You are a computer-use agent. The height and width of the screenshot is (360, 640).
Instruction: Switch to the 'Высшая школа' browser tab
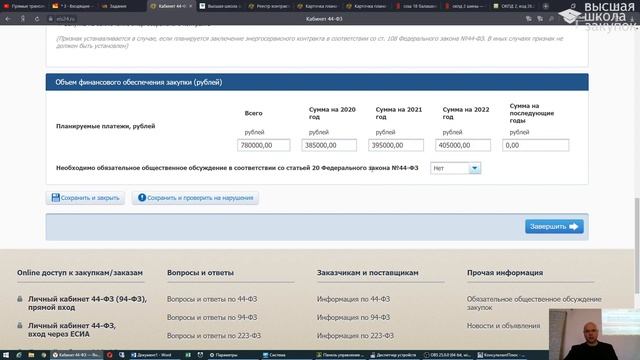220,6
